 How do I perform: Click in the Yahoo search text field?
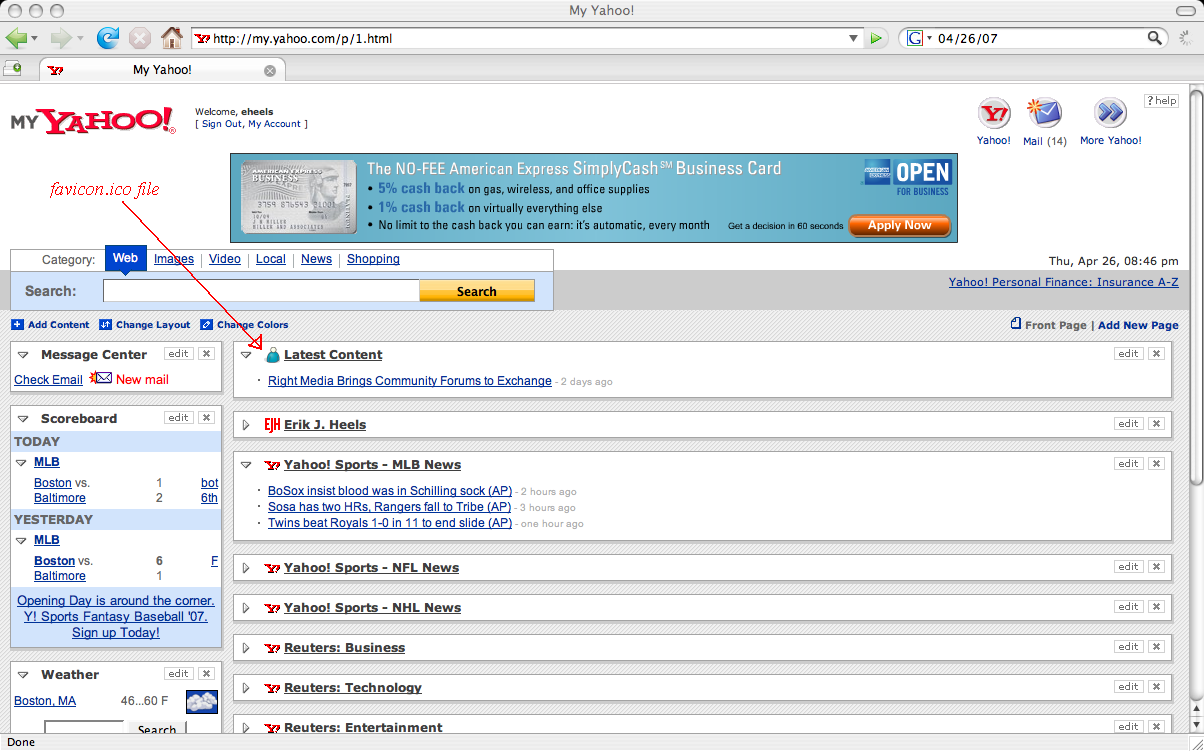pos(261,291)
